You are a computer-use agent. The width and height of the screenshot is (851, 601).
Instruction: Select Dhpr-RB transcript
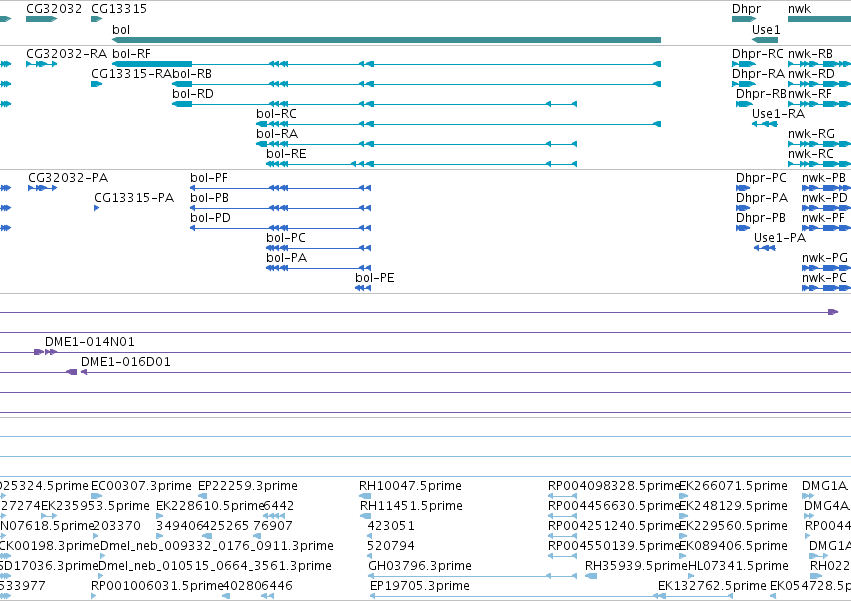[x=744, y=104]
